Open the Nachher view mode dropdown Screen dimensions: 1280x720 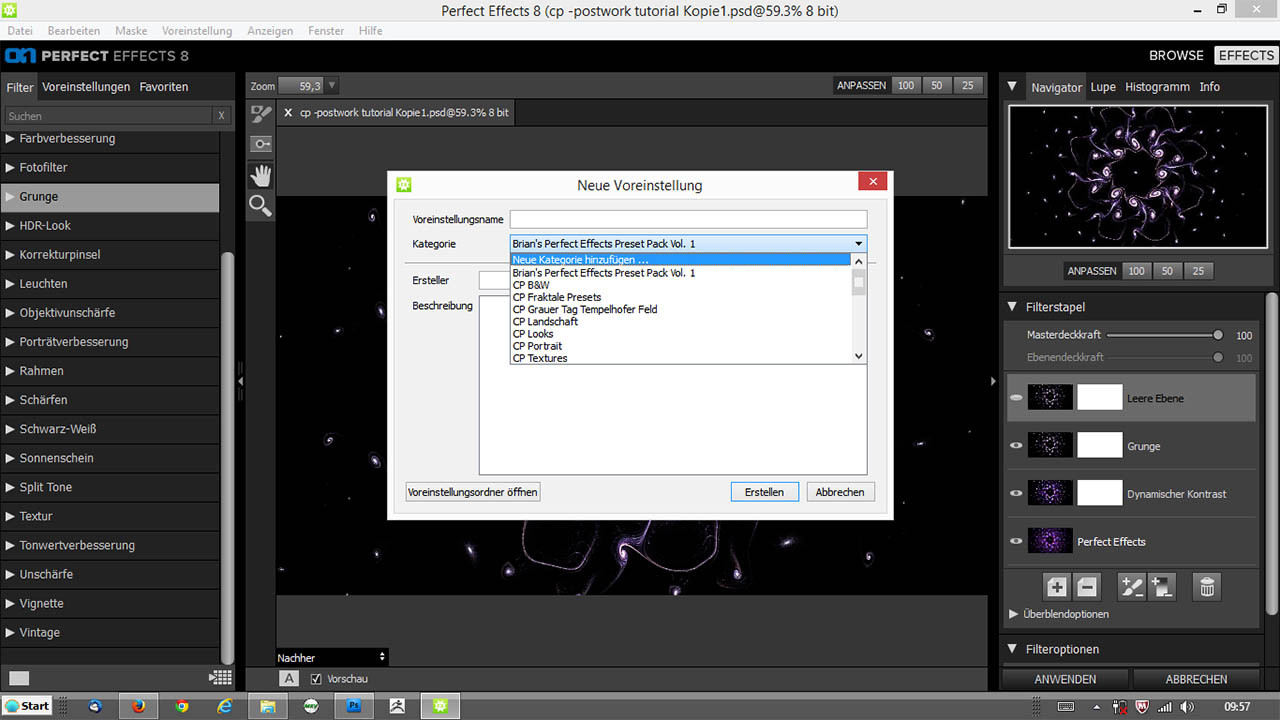point(332,657)
